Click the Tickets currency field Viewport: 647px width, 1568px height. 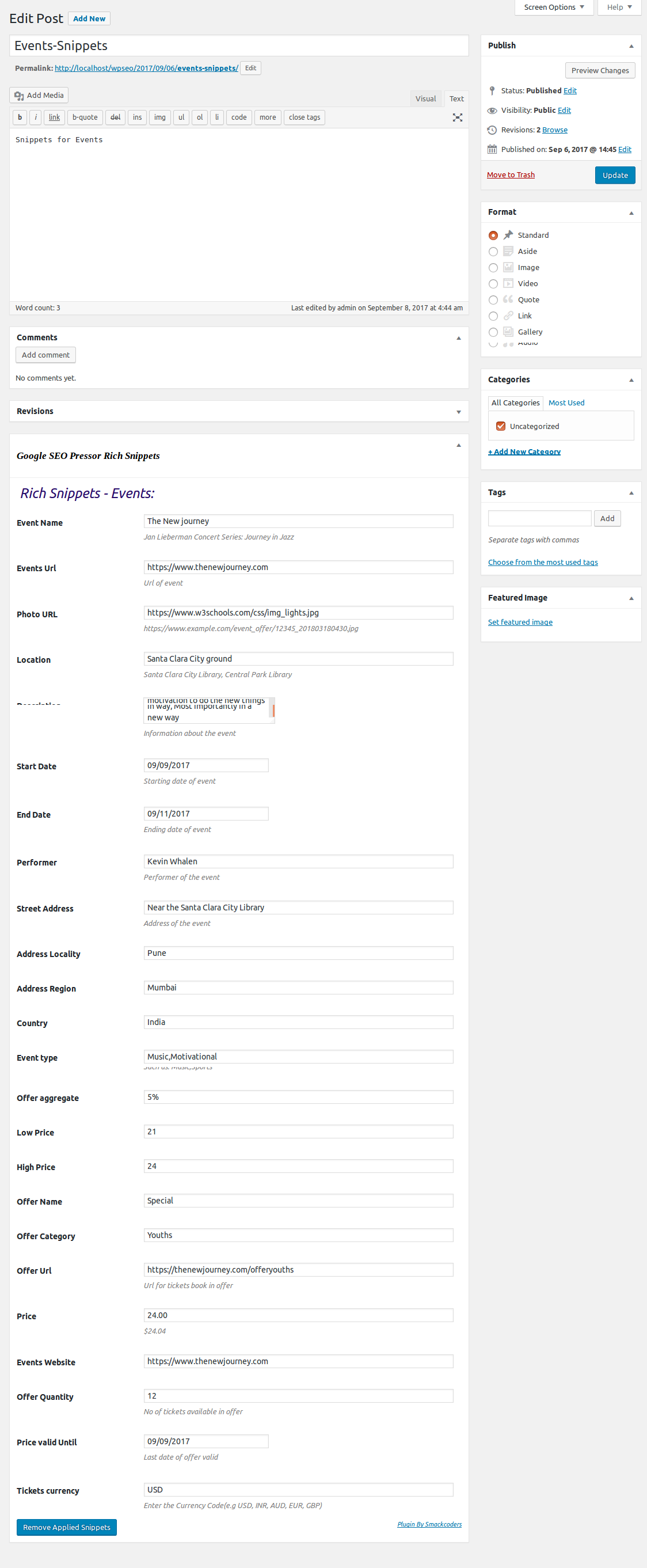coord(298,1490)
